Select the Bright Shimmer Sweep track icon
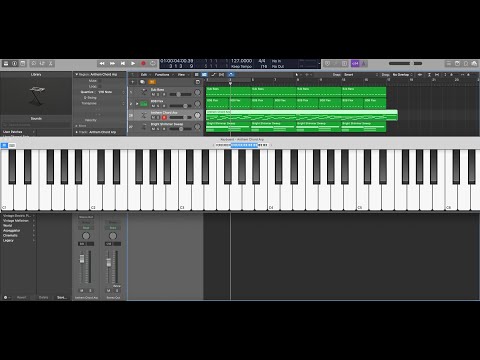Viewport: 480px width, 360px height. [x=144, y=126]
